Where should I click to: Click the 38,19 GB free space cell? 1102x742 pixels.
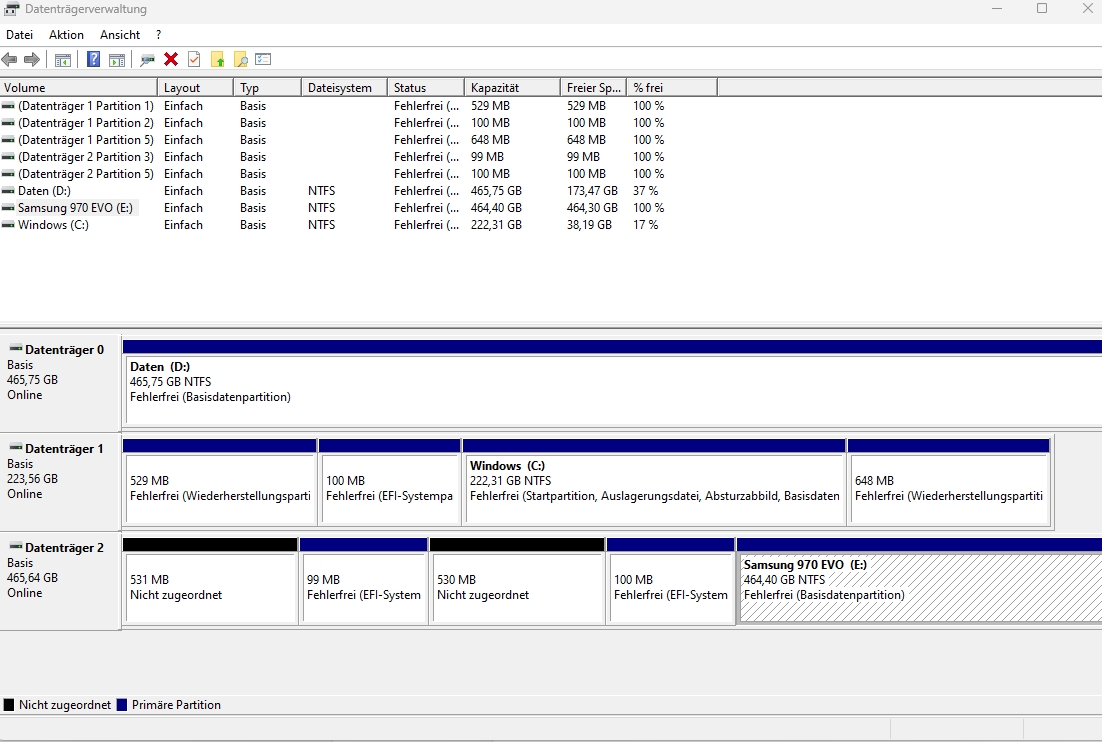click(x=590, y=225)
